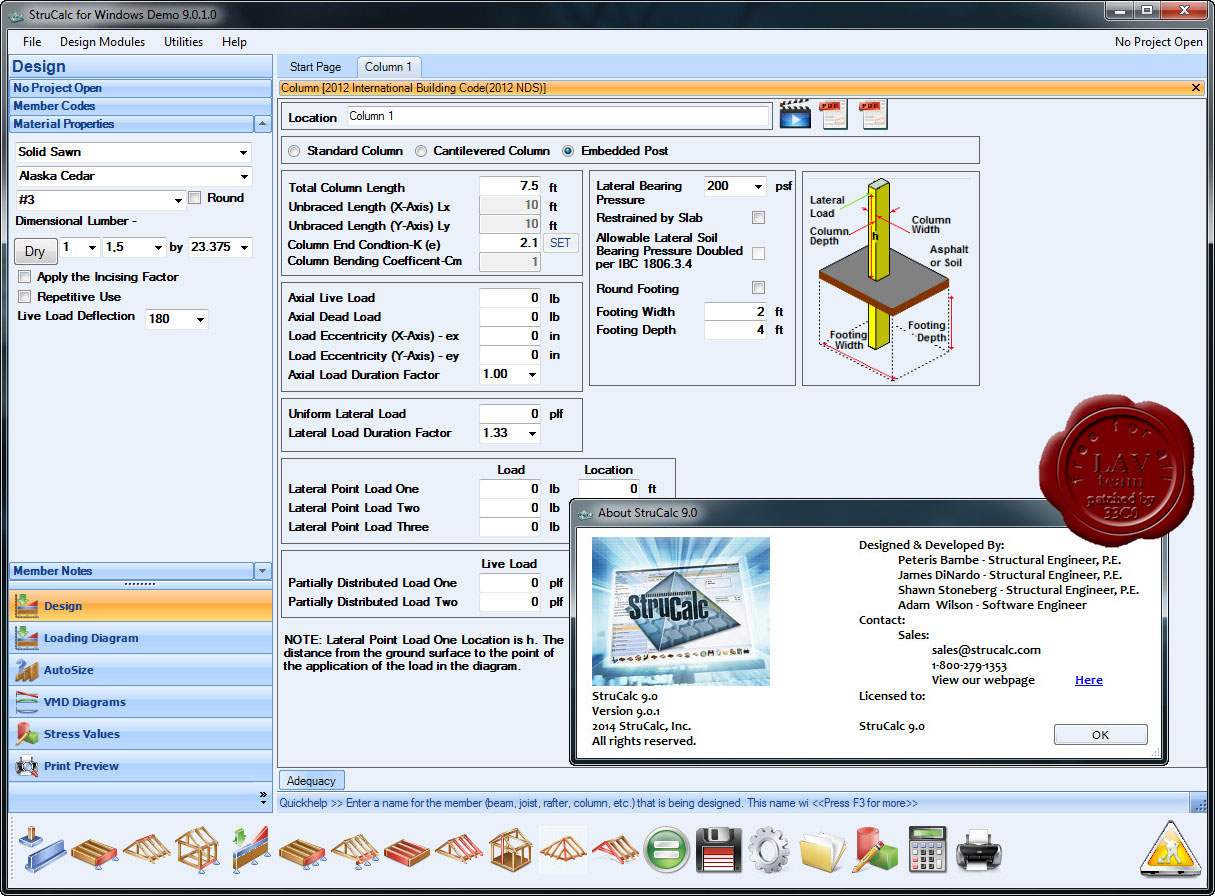Click the Member Codes section header
This screenshot has width=1215, height=896.
[140, 106]
